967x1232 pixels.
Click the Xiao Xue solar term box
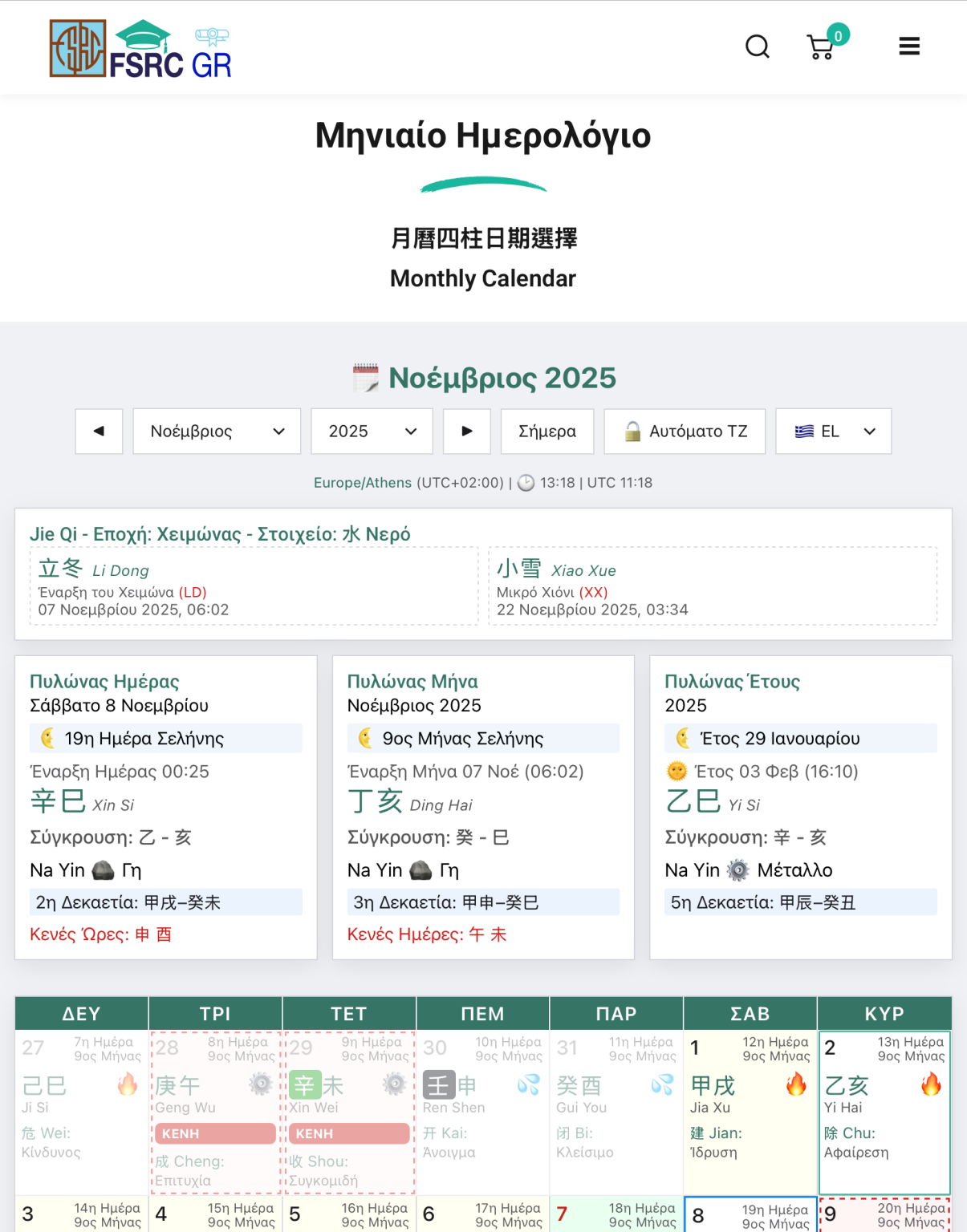(x=712, y=586)
